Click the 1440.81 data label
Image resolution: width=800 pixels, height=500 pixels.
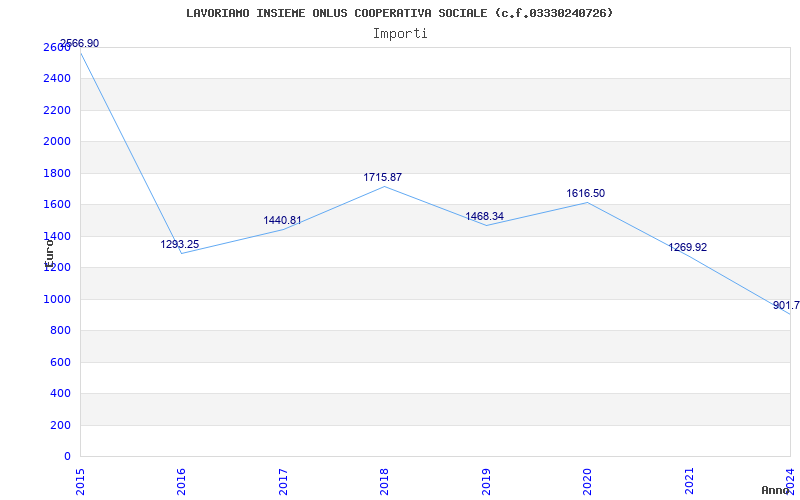283,221
